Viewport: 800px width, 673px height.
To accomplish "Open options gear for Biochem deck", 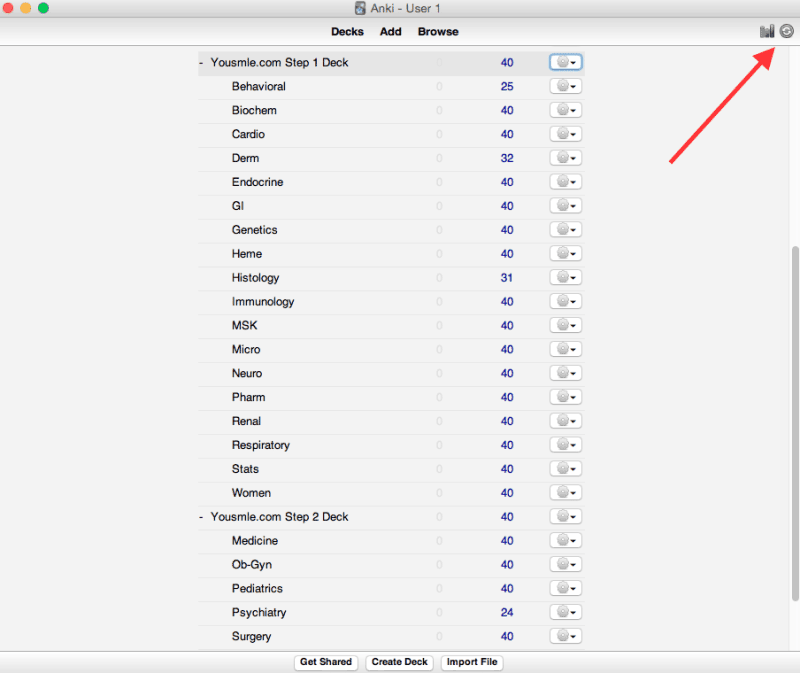I will pos(566,110).
